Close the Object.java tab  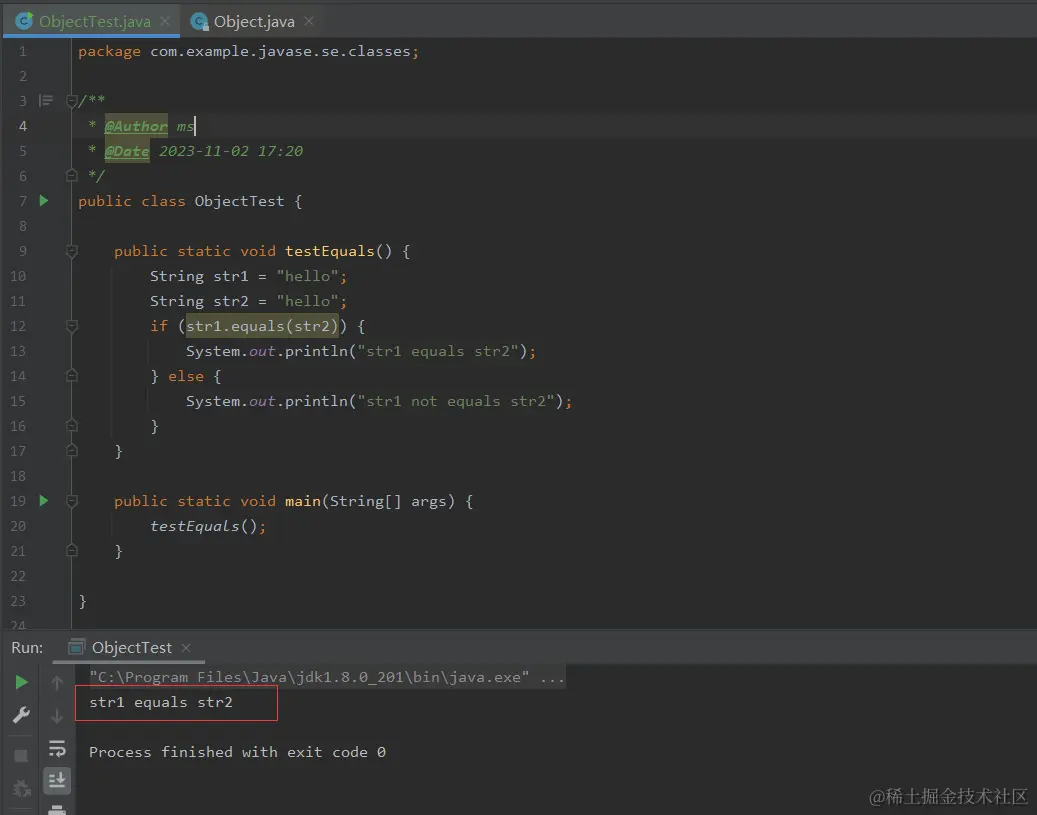click(x=309, y=21)
